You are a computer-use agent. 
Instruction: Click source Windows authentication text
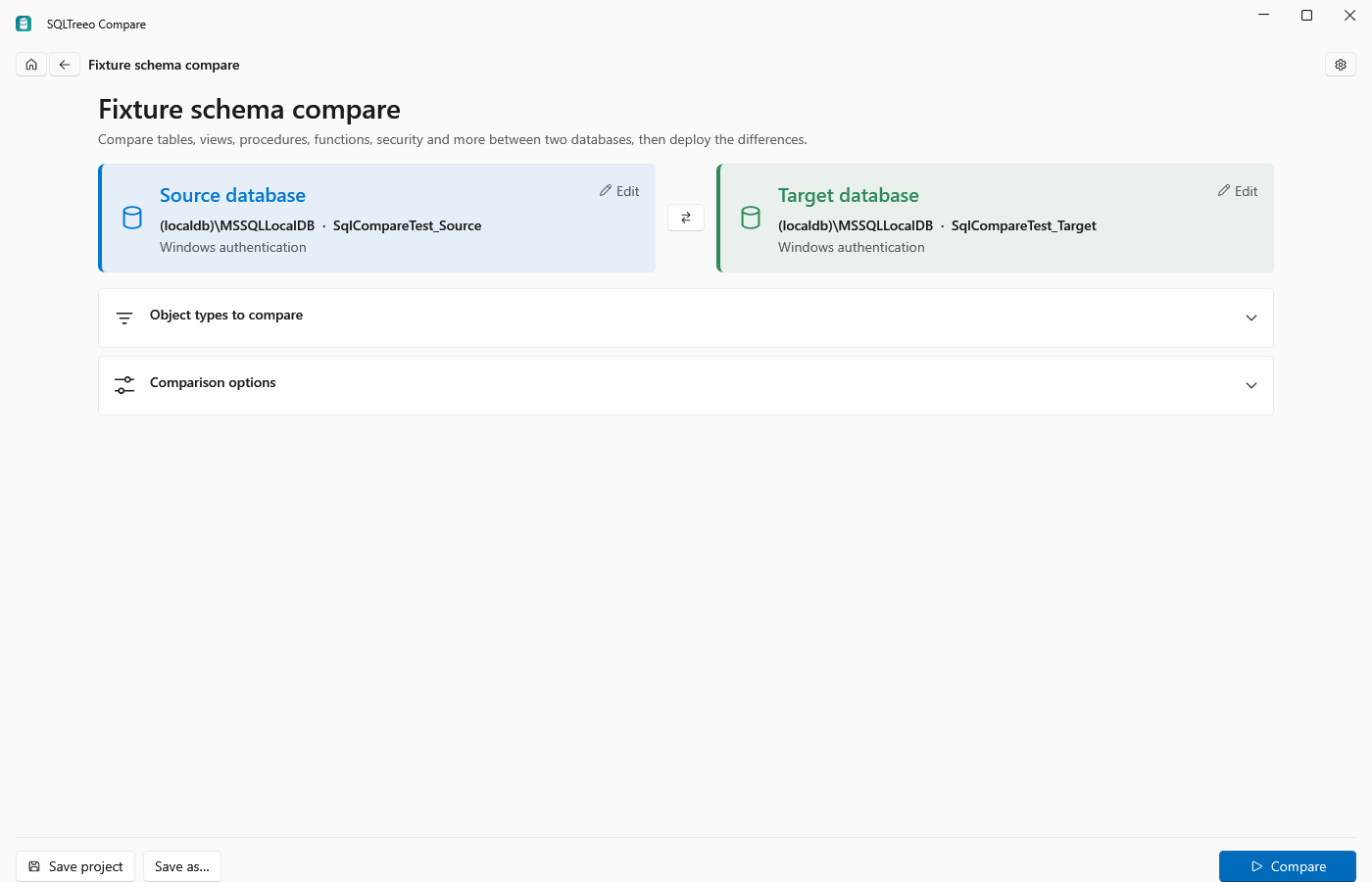pos(233,247)
